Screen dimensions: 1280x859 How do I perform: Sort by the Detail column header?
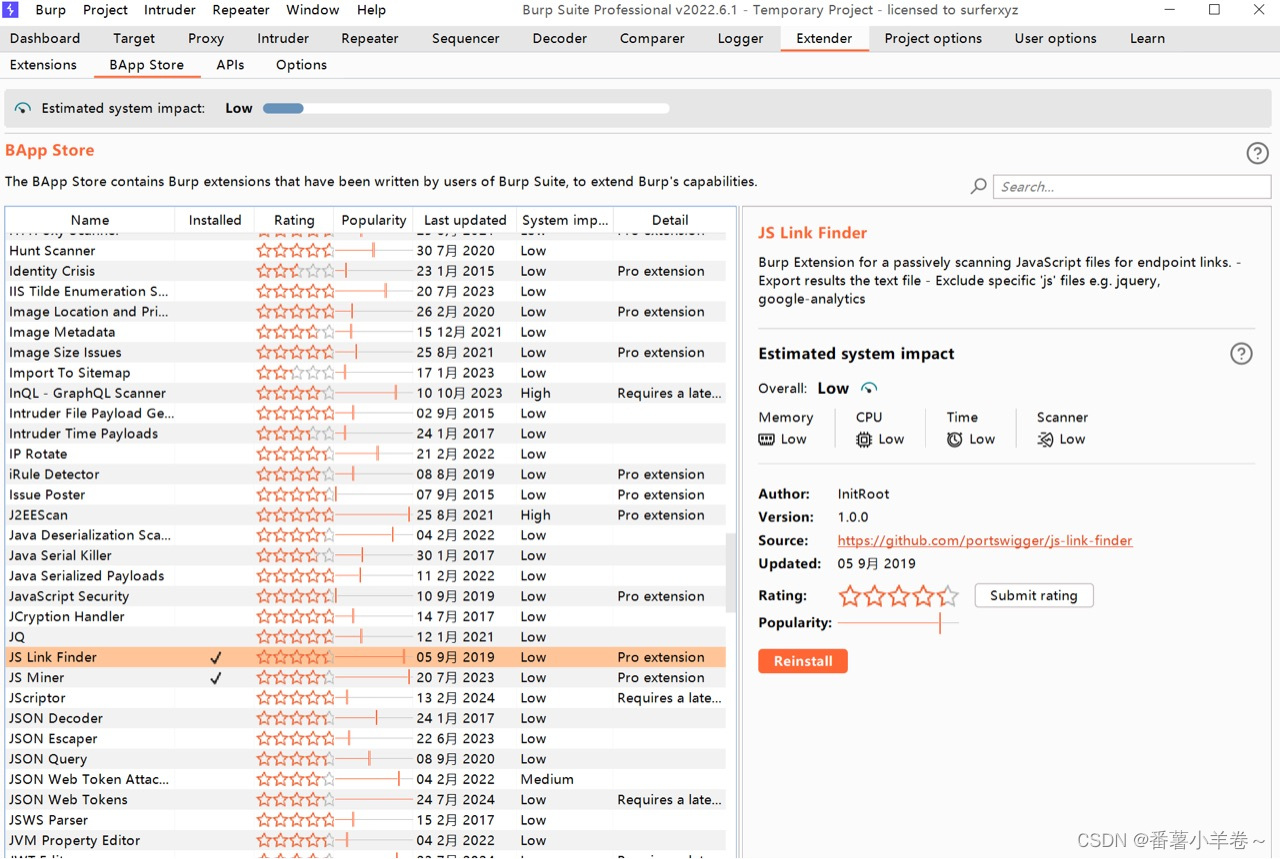tap(670, 220)
